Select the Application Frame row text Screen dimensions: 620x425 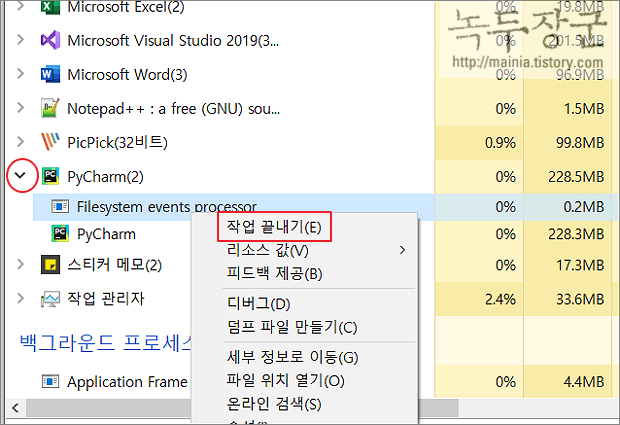pyautogui.click(x=127, y=382)
